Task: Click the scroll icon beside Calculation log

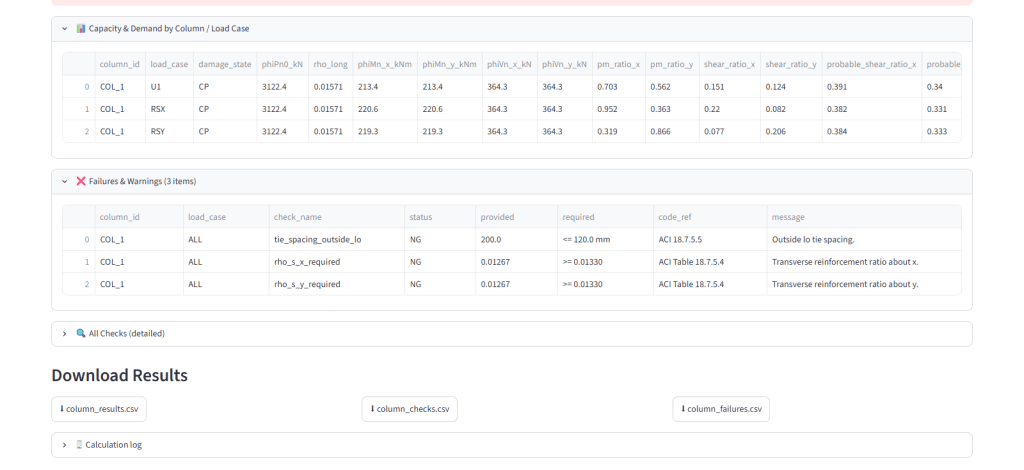Action: click(80, 445)
